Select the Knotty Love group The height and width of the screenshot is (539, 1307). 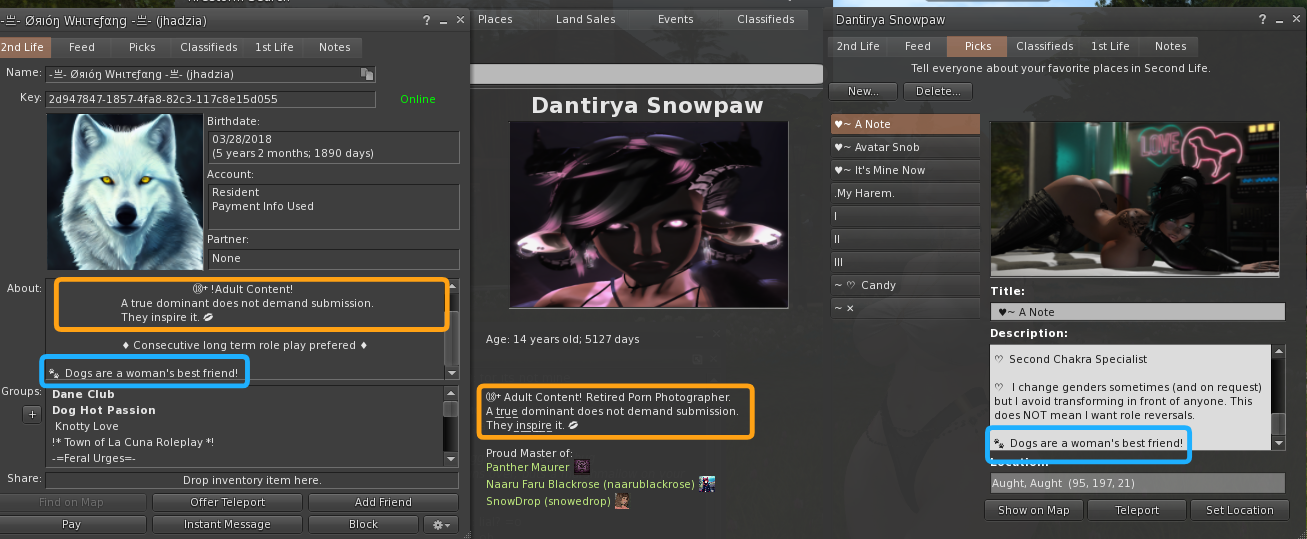(x=86, y=426)
